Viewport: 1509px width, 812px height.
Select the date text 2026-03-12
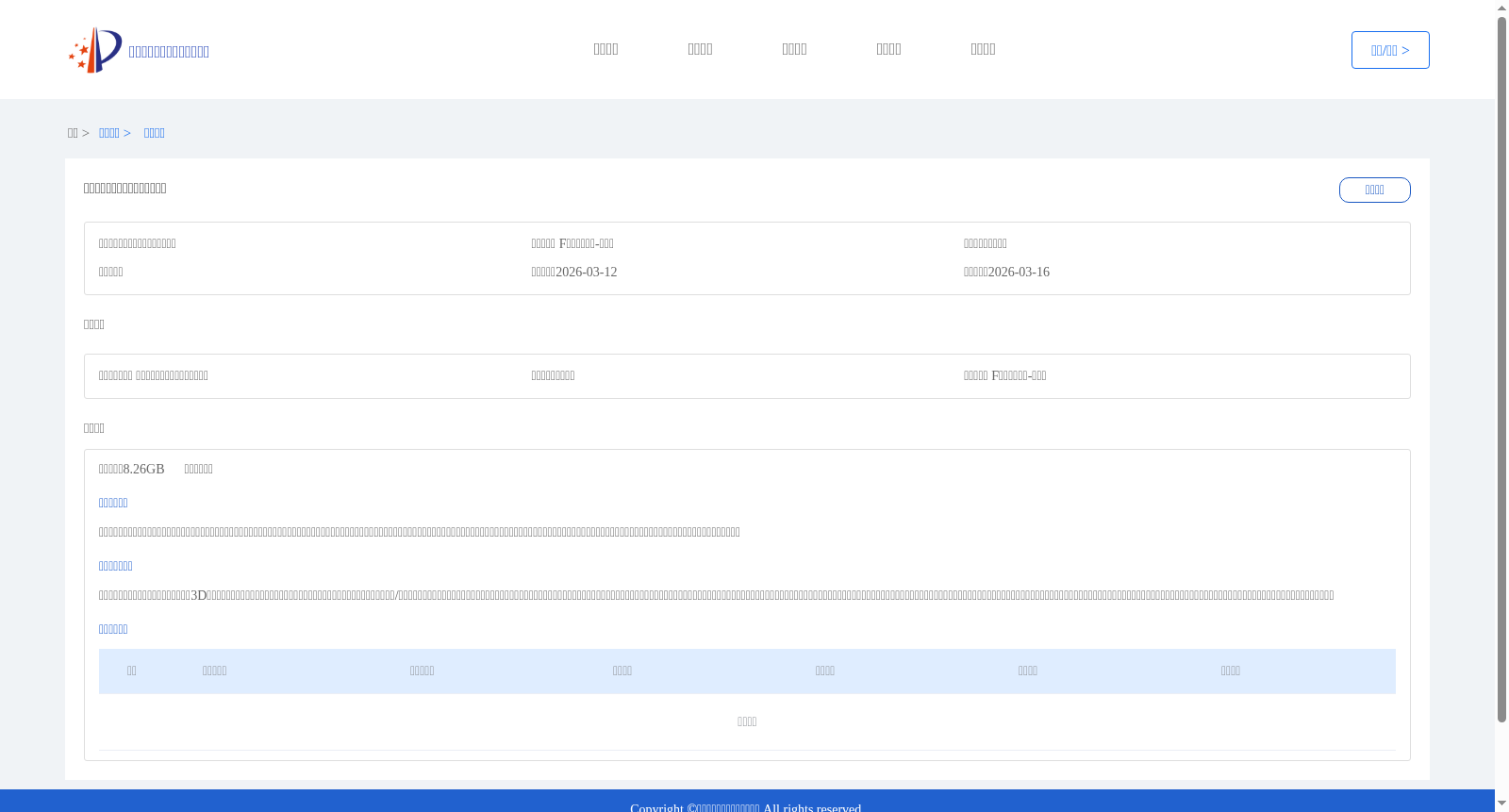[x=587, y=272]
